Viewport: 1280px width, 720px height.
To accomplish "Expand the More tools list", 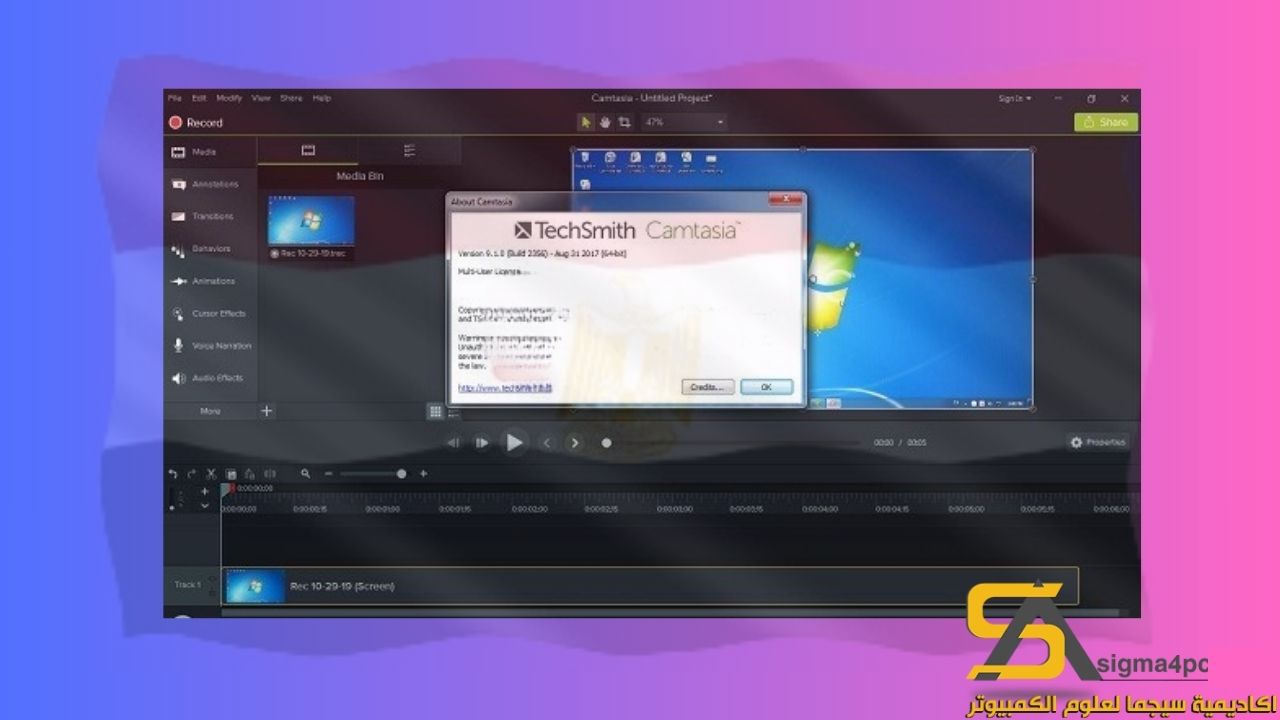I will [x=210, y=411].
